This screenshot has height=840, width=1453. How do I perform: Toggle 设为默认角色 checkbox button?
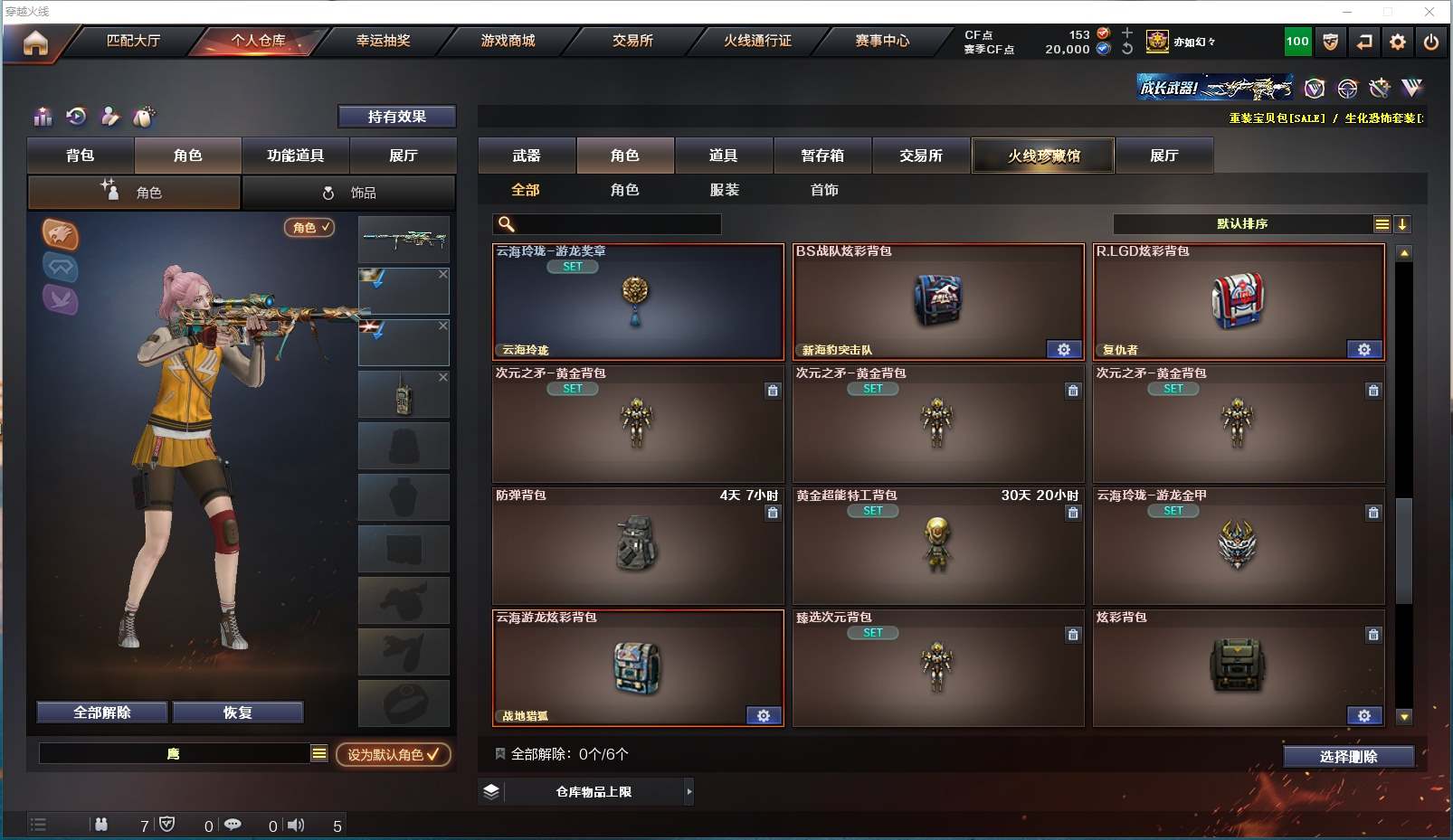[x=394, y=754]
